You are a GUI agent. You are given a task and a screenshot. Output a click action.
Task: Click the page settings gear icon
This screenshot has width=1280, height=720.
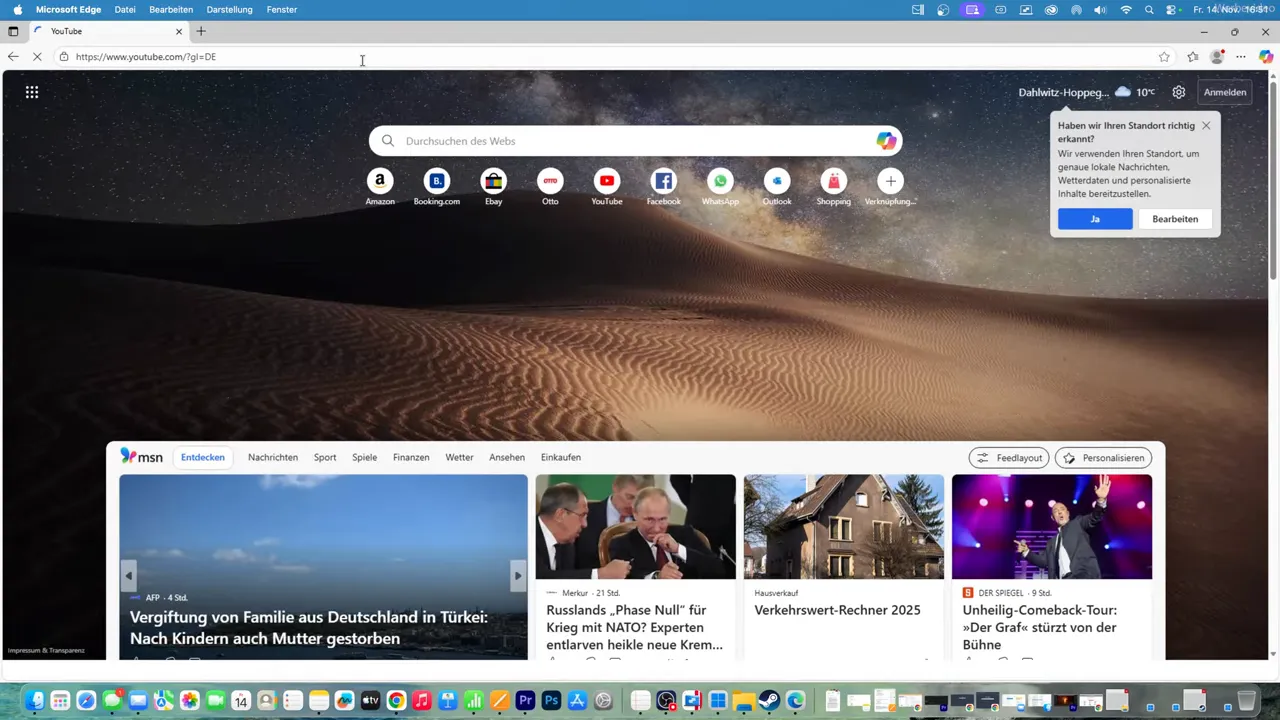click(1178, 92)
